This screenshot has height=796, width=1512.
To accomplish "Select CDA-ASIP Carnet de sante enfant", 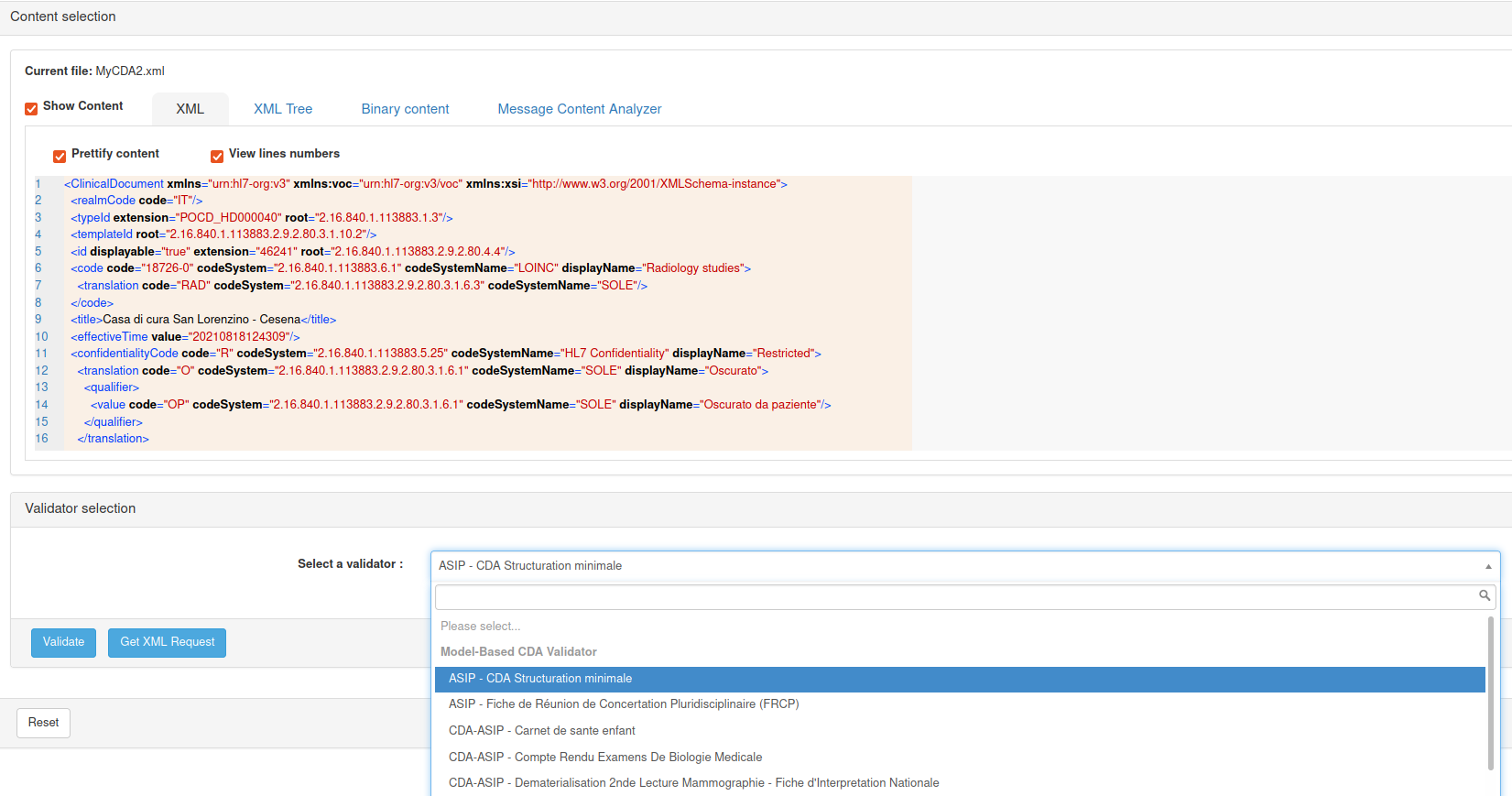I will (541, 731).
